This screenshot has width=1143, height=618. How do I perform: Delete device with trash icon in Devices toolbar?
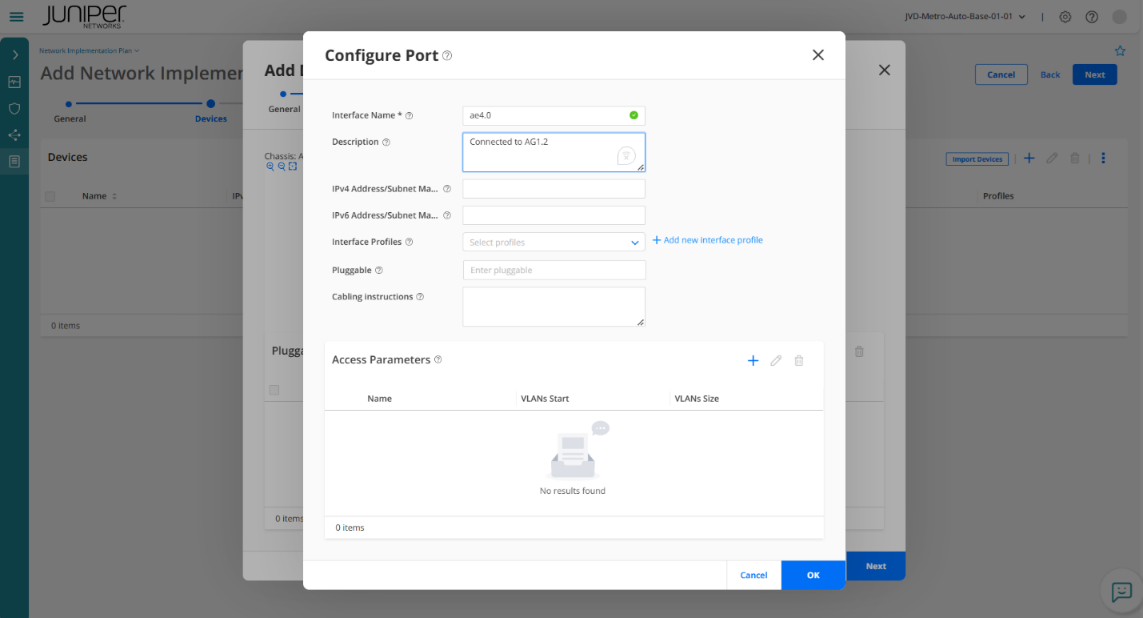pyautogui.click(x=1074, y=158)
